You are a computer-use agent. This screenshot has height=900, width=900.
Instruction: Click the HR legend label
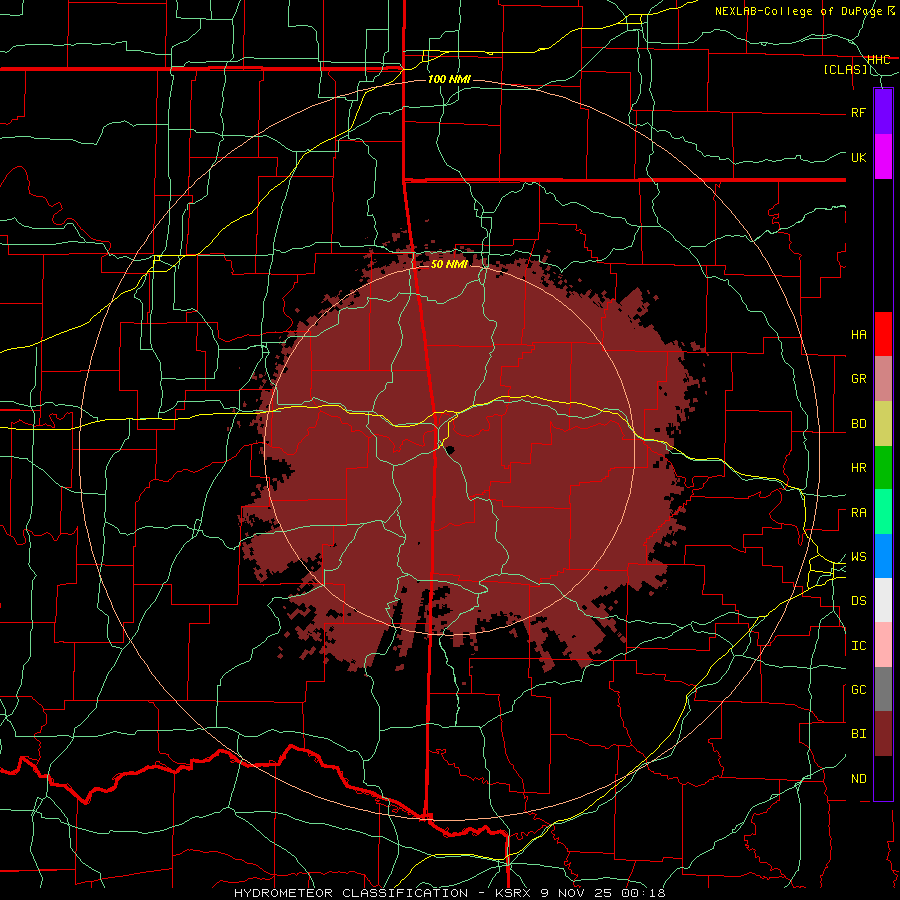coord(858,468)
